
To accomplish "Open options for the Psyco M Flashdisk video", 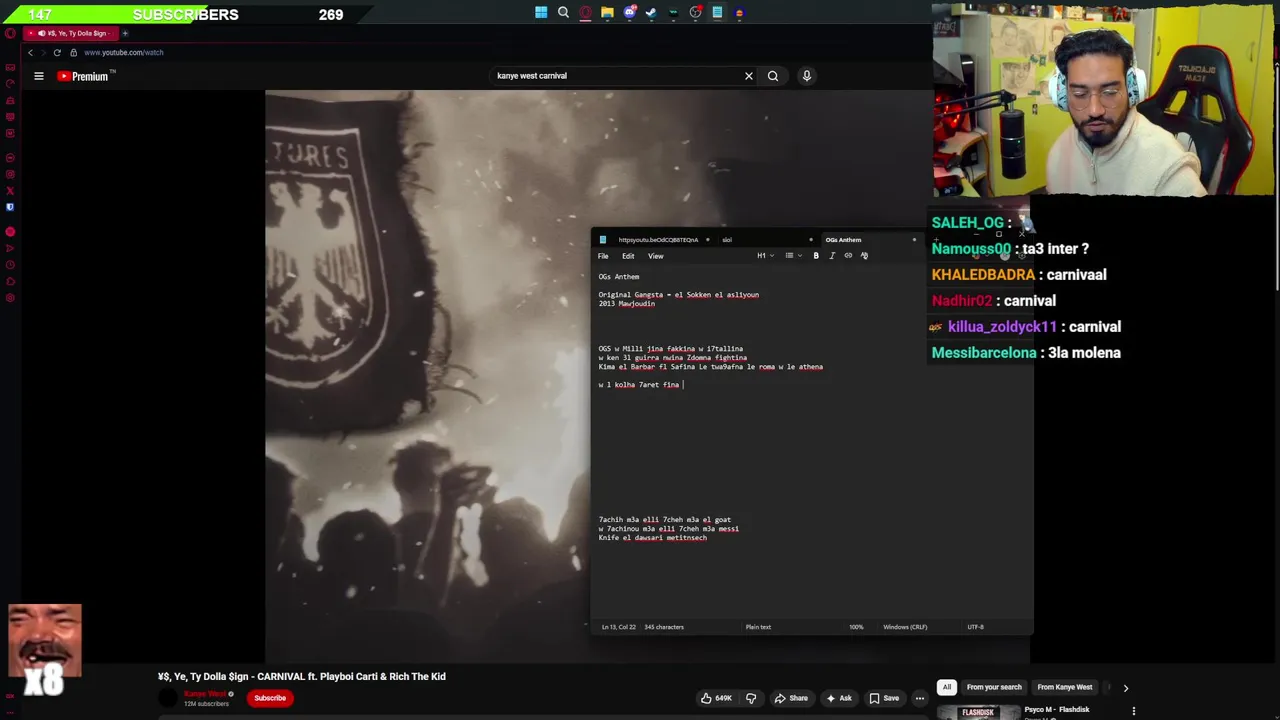I will [1133, 711].
